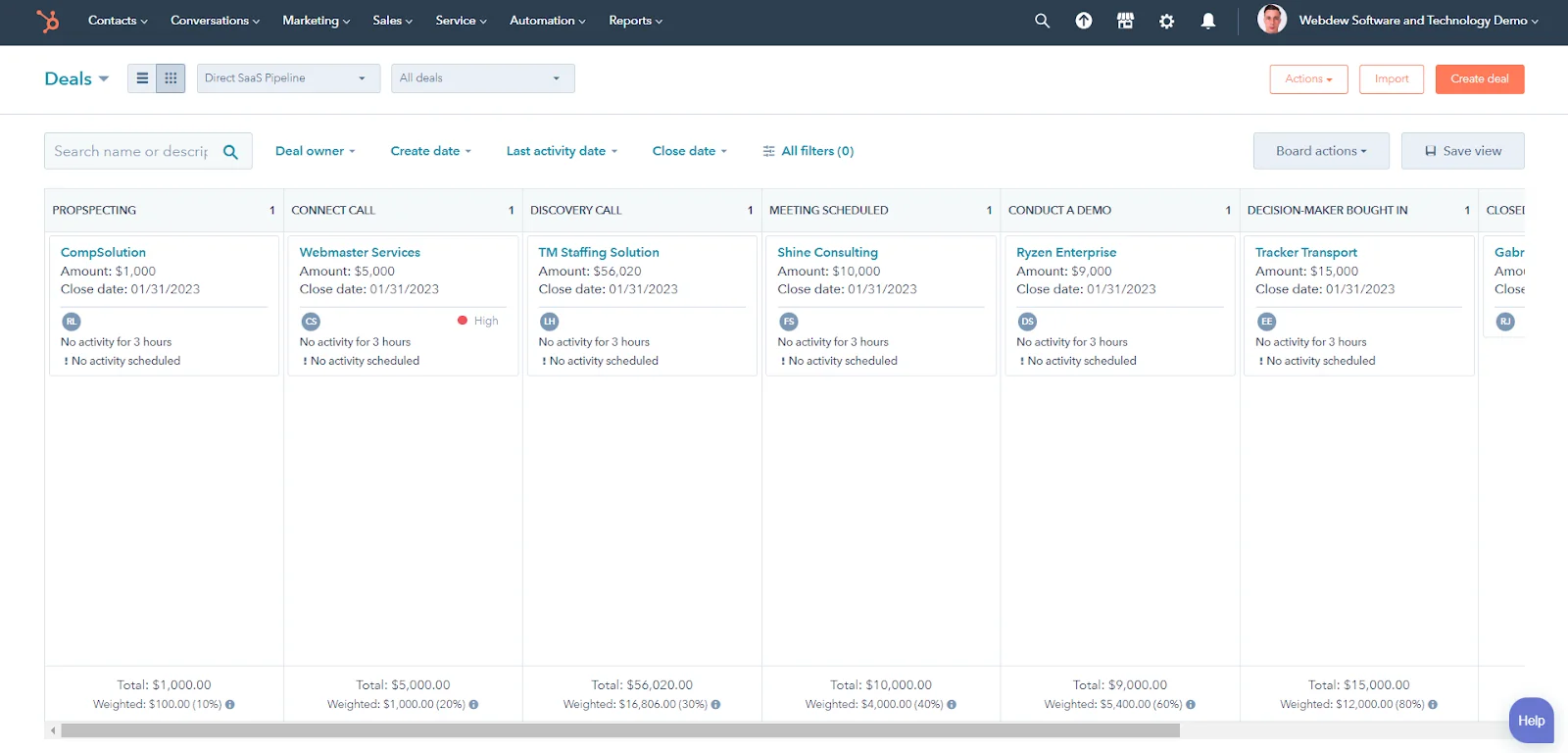Open the Reports menu

635,21
